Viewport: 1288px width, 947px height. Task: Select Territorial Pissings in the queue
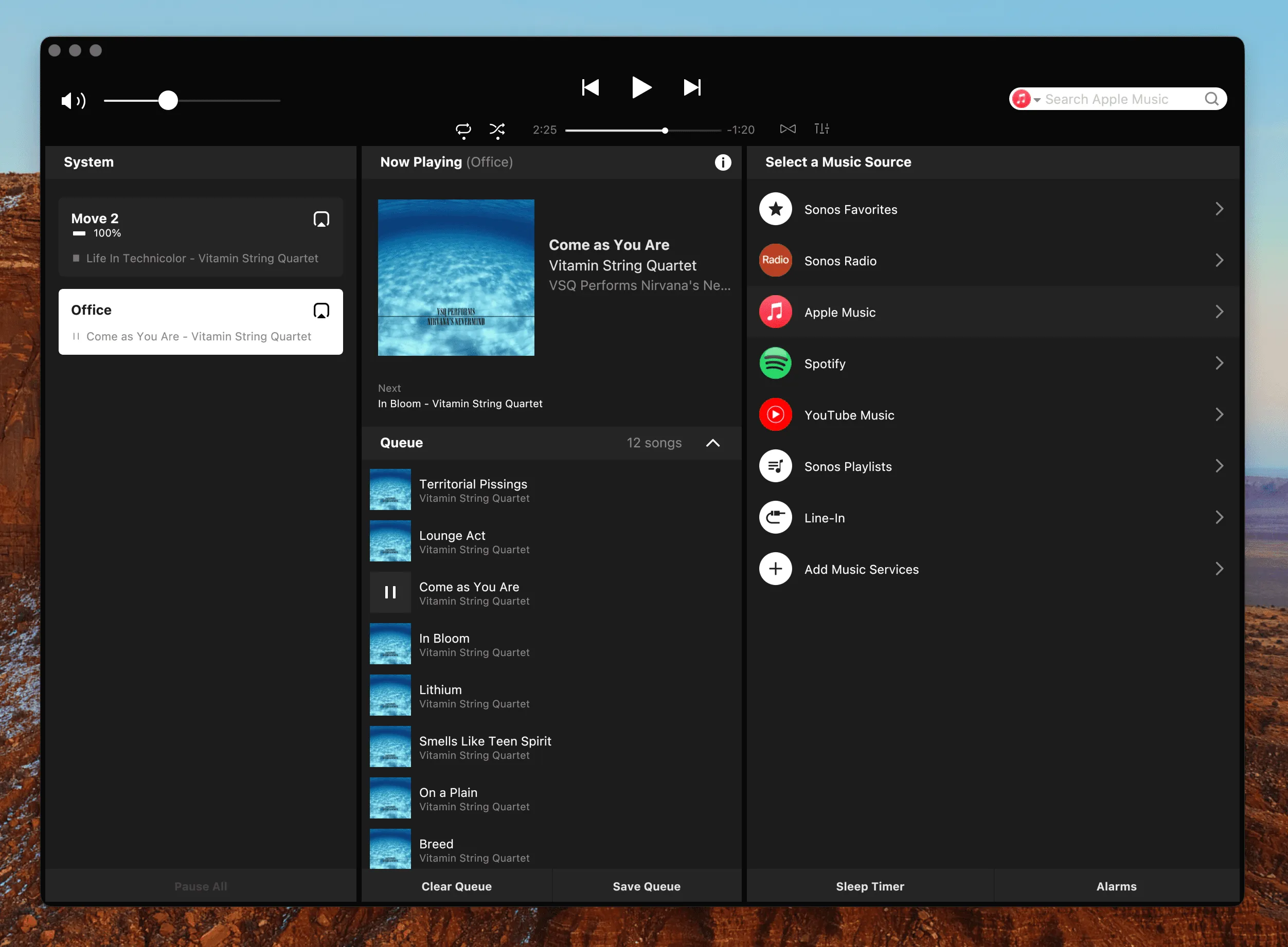click(x=551, y=490)
